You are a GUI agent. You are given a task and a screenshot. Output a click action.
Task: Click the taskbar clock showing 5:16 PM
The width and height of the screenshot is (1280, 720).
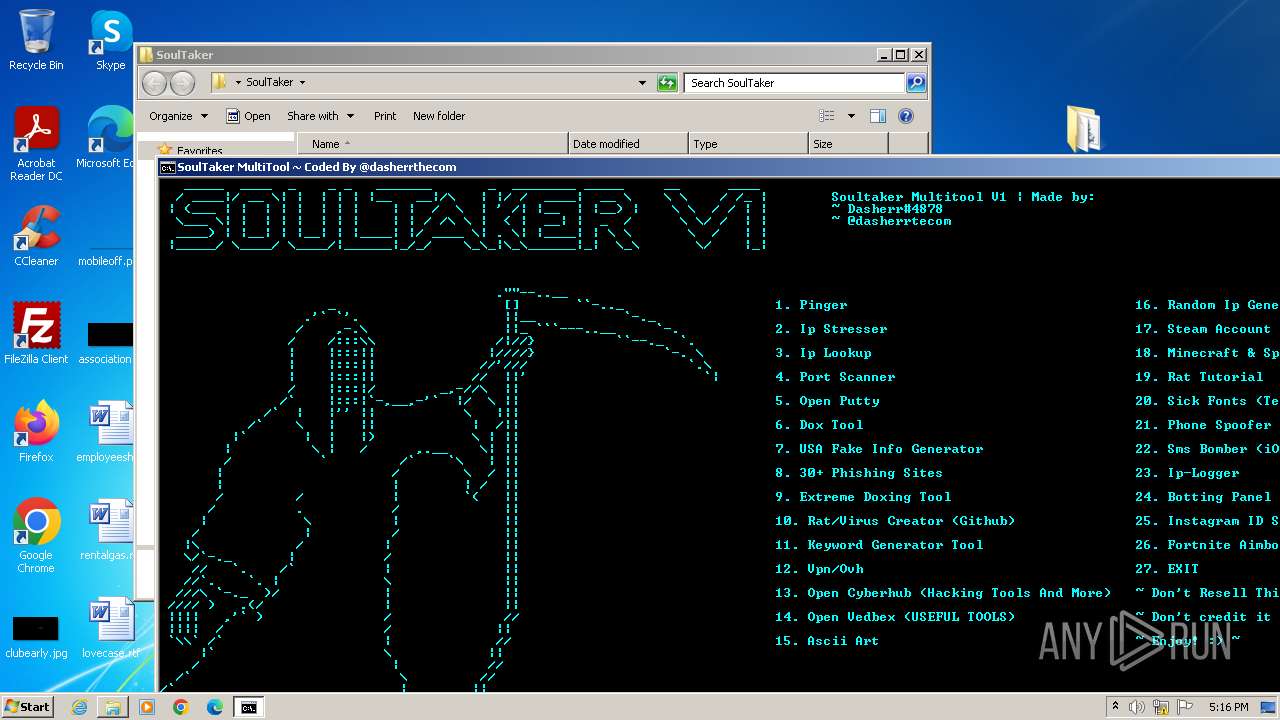(1228, 707)
